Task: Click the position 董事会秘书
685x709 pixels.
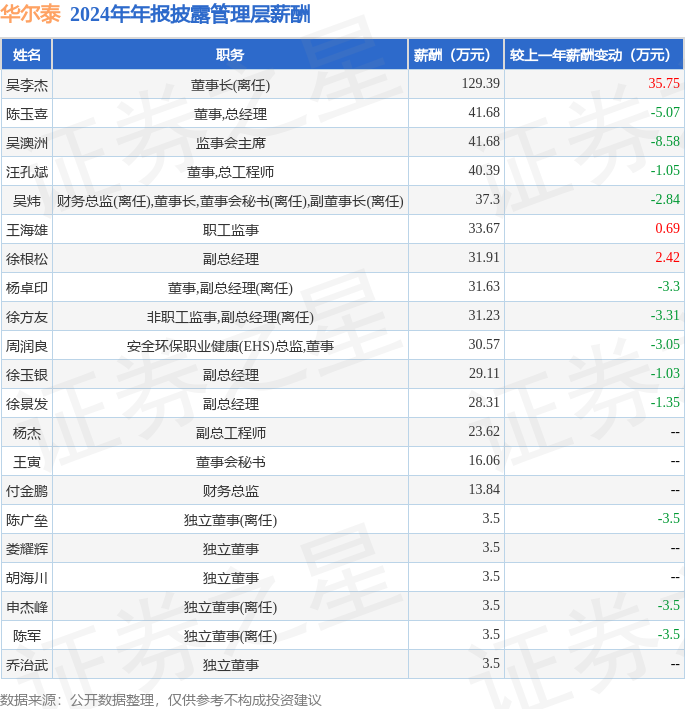Action: click(230, 462)
